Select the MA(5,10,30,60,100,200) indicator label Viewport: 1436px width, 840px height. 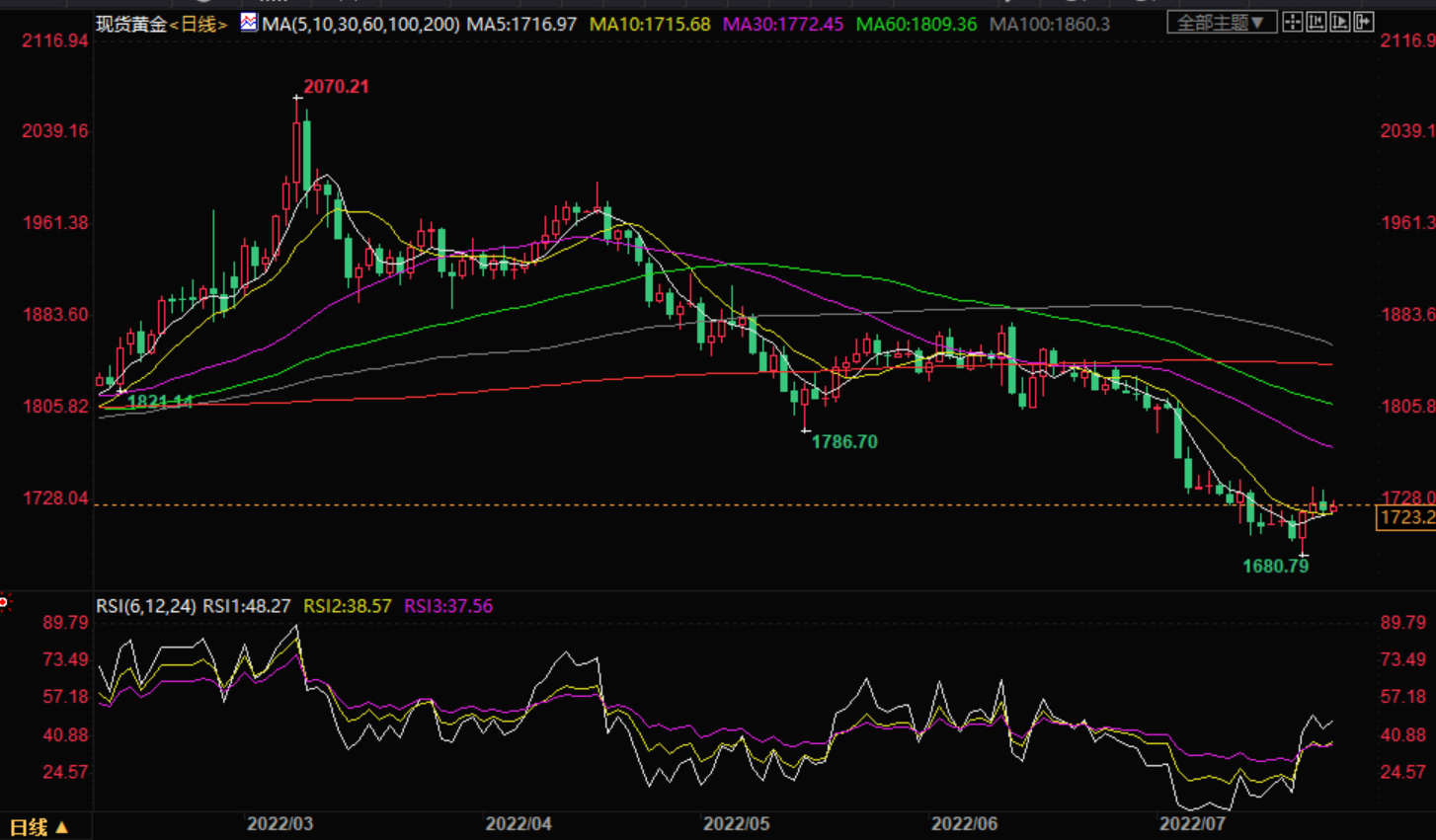[360, 24]
